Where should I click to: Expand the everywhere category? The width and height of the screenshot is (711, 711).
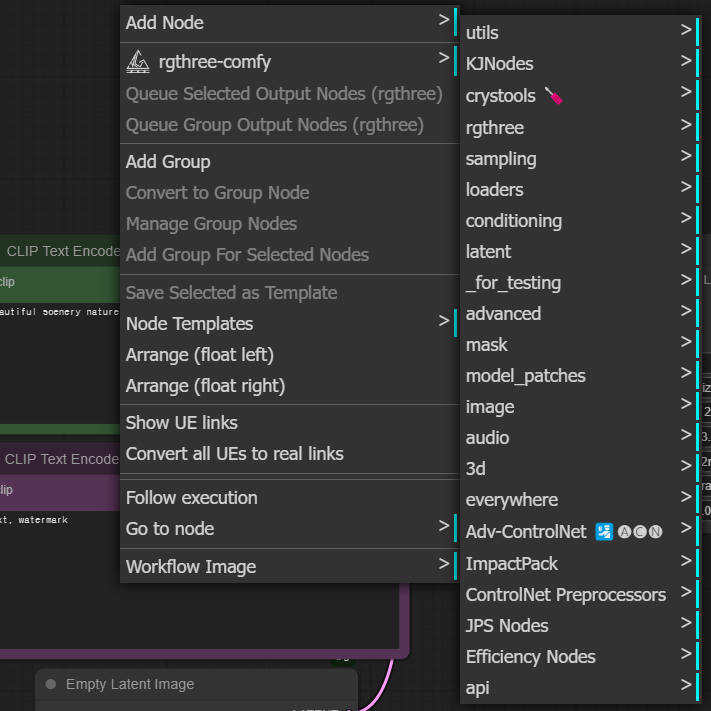[582, 500]
